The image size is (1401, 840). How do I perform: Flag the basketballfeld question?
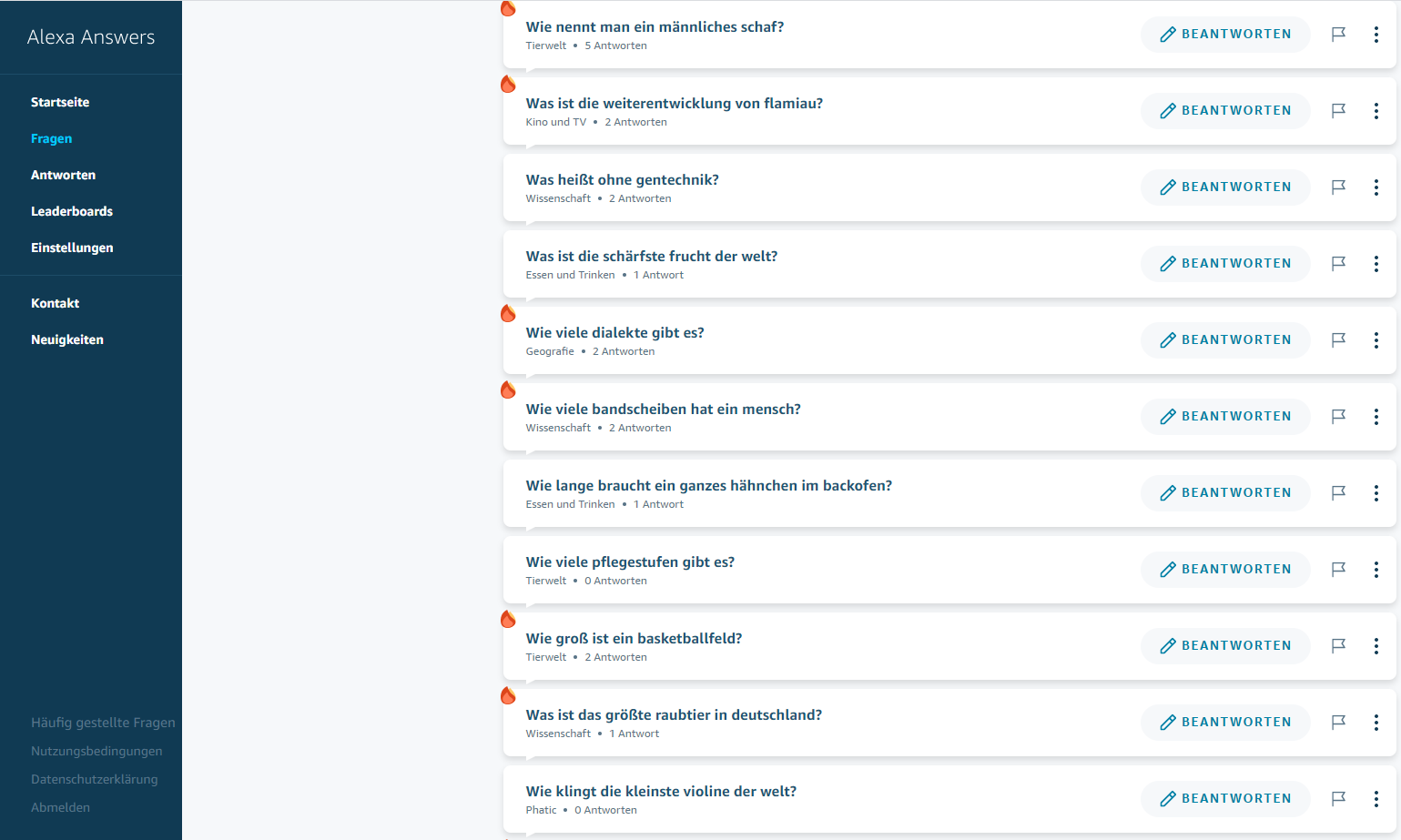point(1338,646)
